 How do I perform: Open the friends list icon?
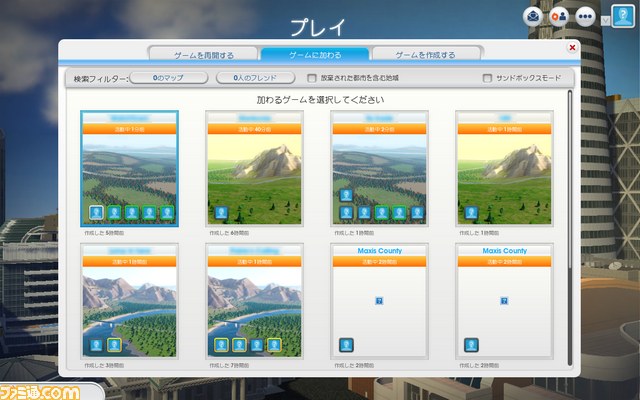click(559, 17)
